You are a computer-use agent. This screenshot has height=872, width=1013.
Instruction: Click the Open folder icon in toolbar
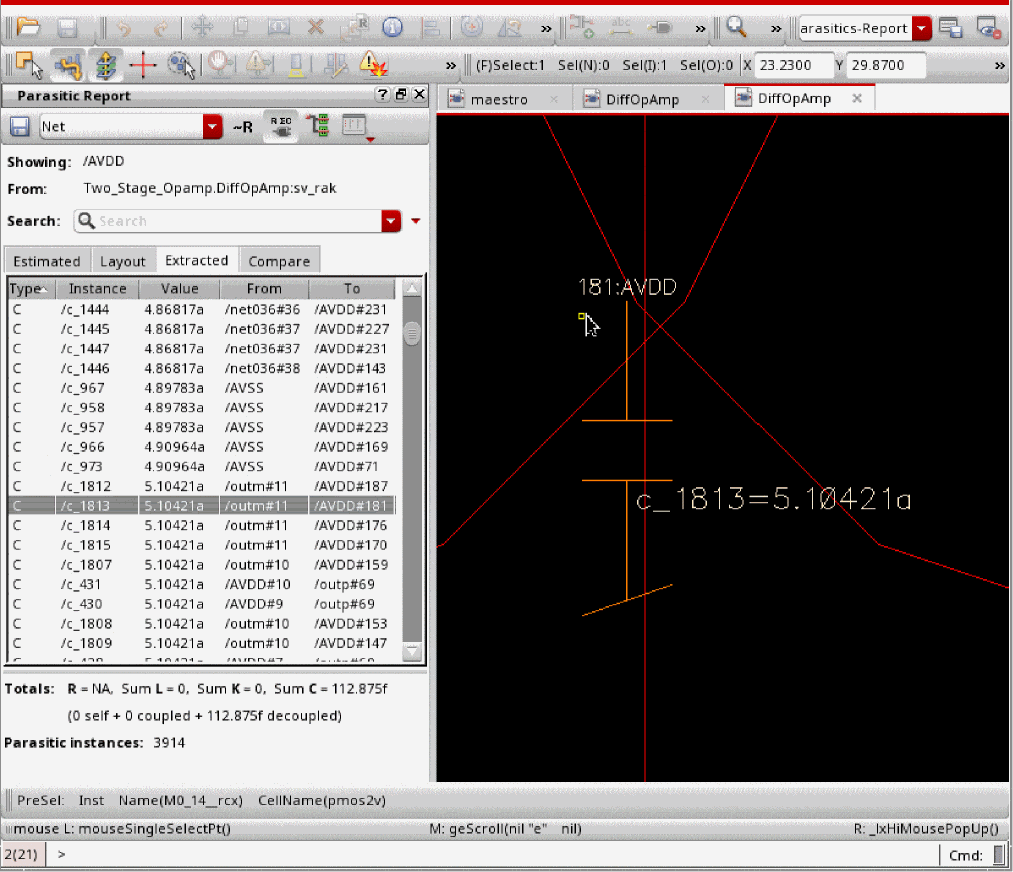(x=28, y=27)
